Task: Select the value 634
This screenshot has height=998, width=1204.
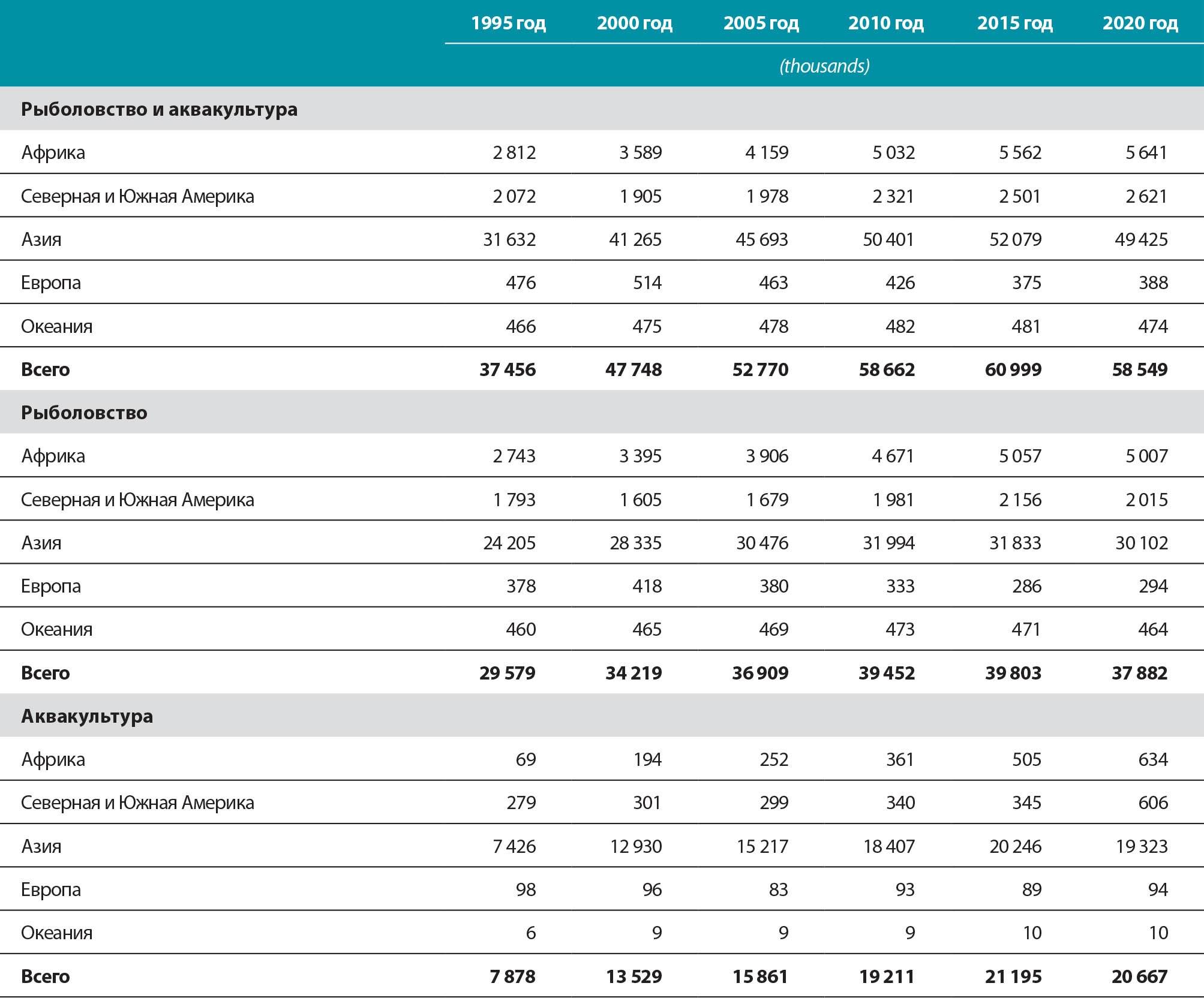Action: (1154, 759)
